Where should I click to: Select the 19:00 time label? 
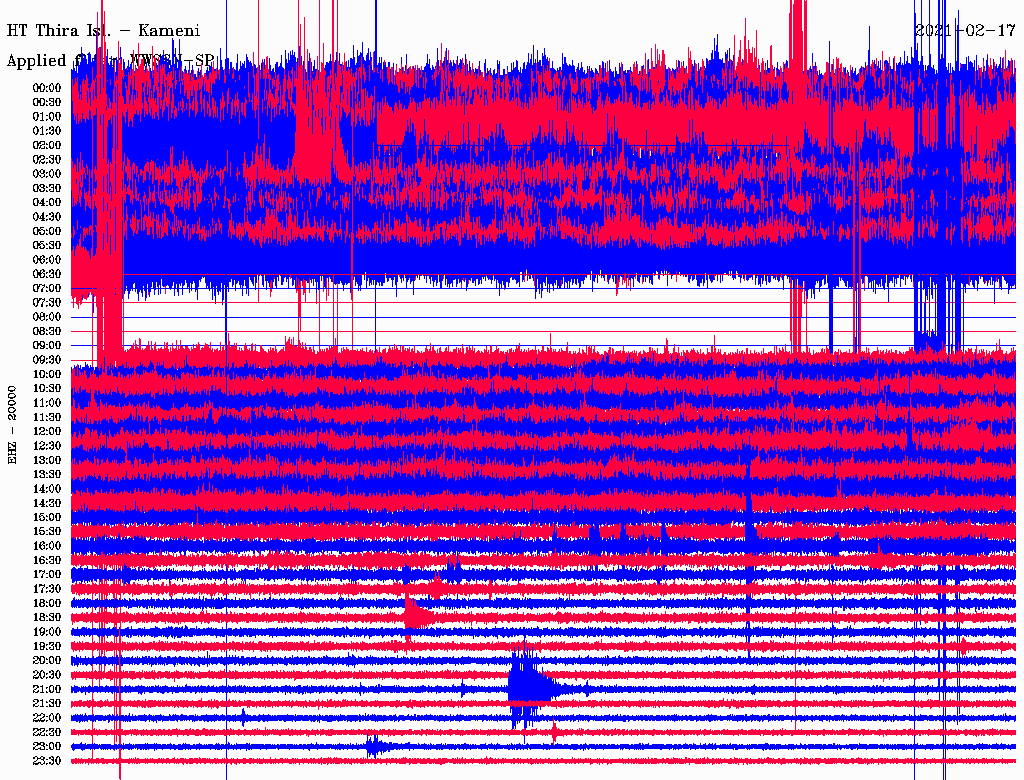point(47,632)
